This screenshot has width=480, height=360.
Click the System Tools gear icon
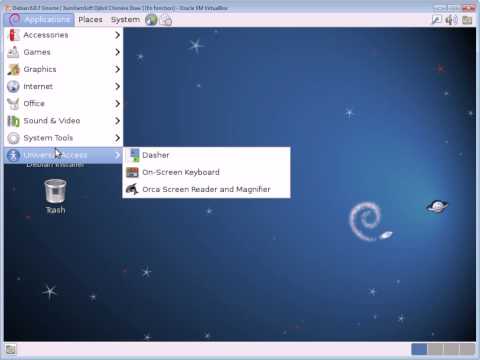coord(13,138)
